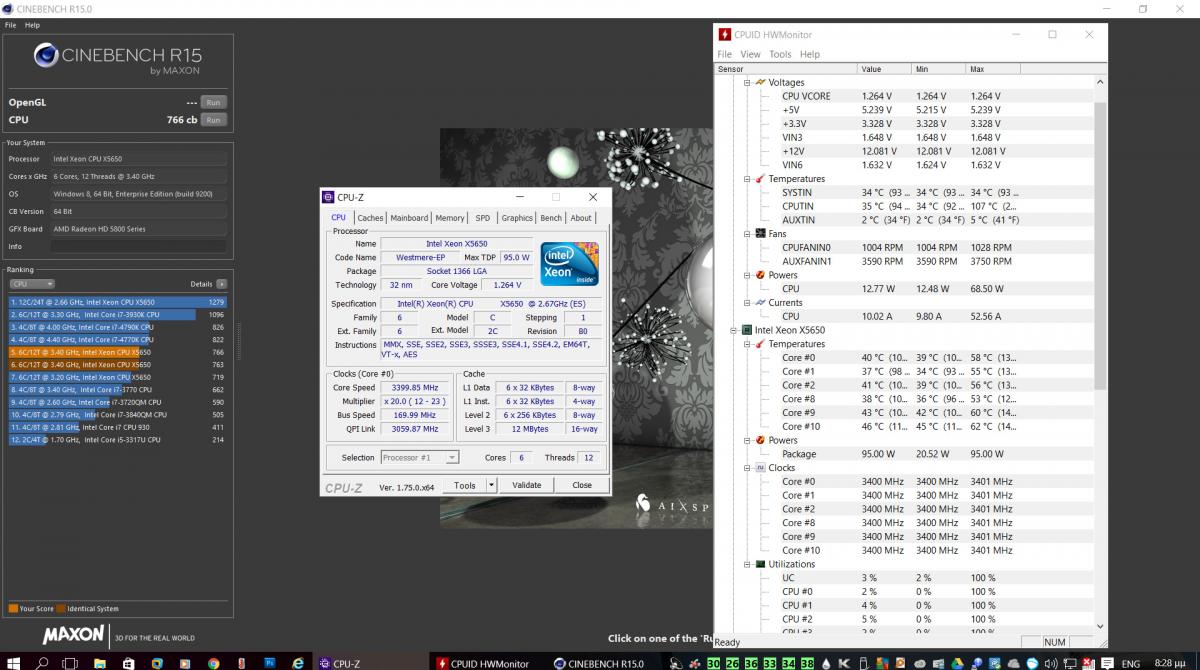Launch Internet Explorer from the taskbar

298,662
